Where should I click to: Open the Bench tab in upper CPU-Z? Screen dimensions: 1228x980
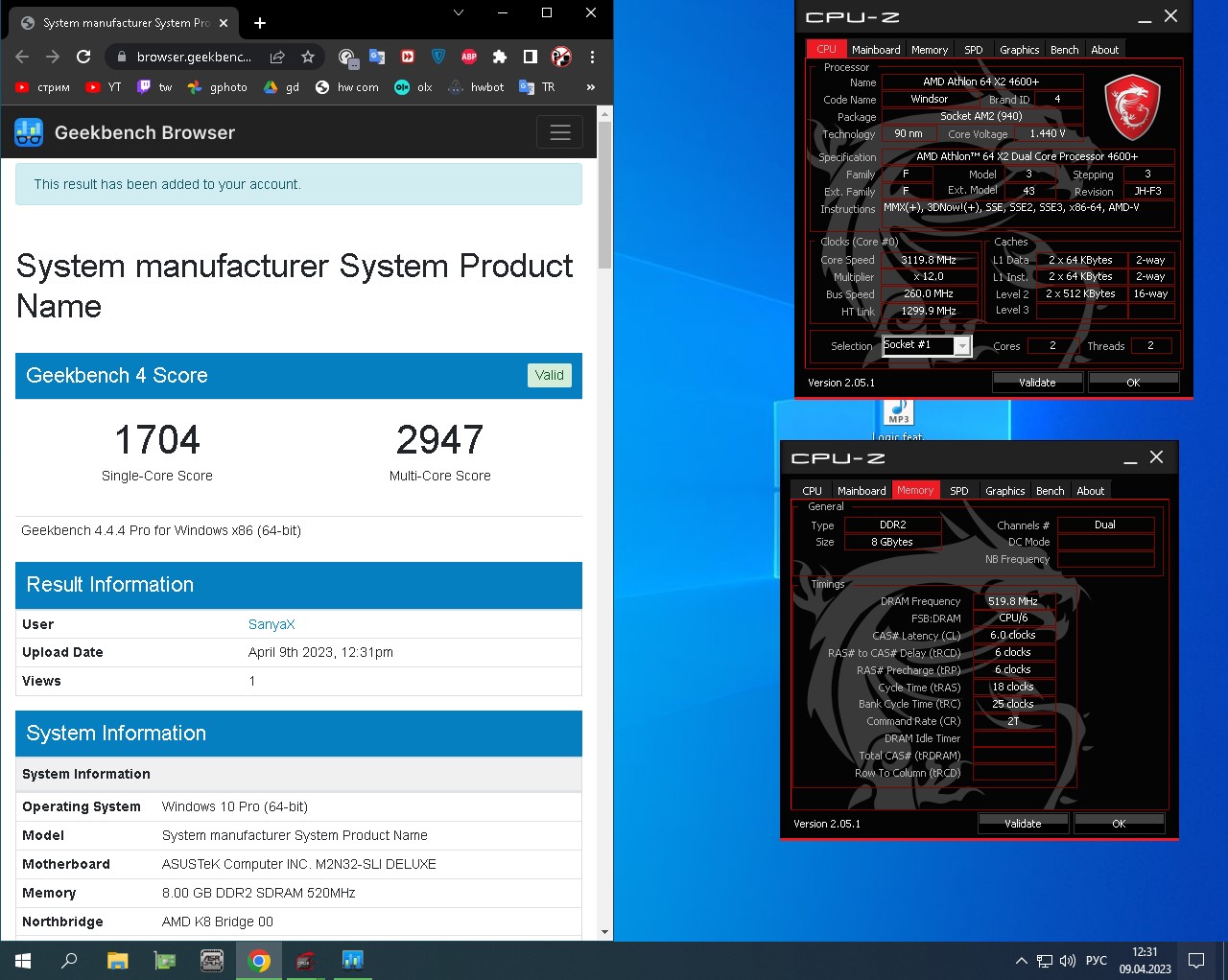coord(1065,50)
